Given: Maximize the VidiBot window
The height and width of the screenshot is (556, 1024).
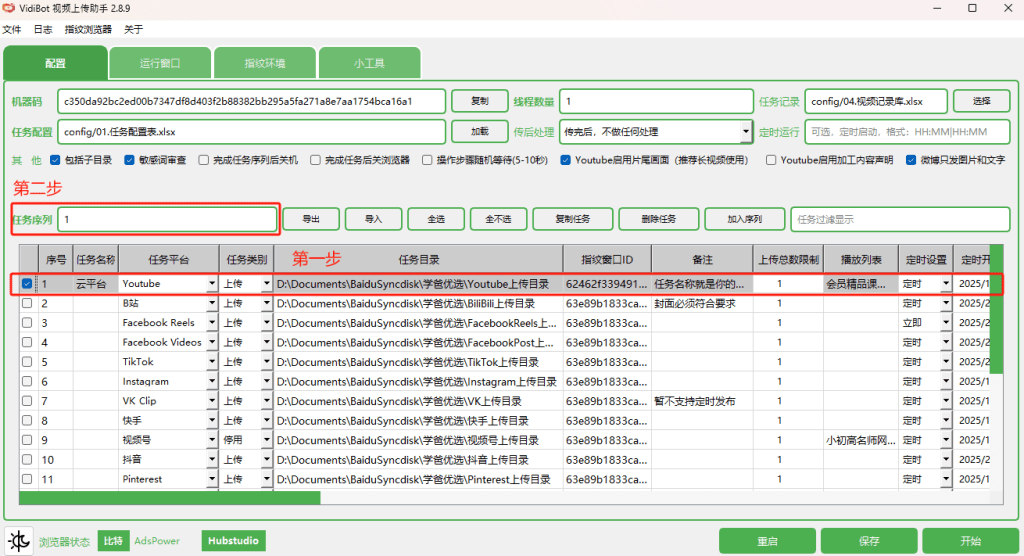Looking at the screenshot, I should click(x=972, y=8).
